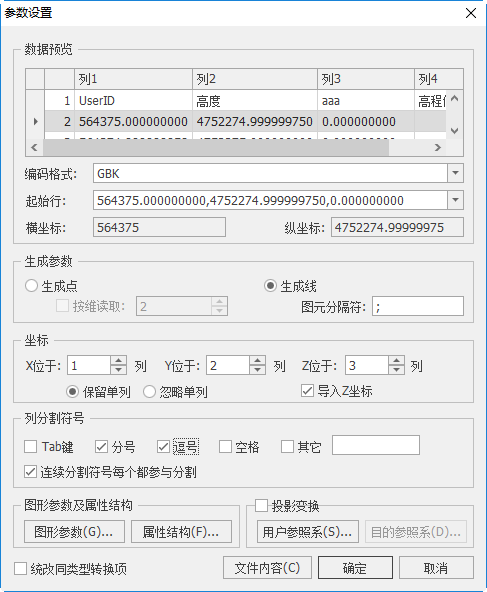Select row 2 via its row header arrow
The height and width of the screenshot is (592, 487).
(35, 122)
